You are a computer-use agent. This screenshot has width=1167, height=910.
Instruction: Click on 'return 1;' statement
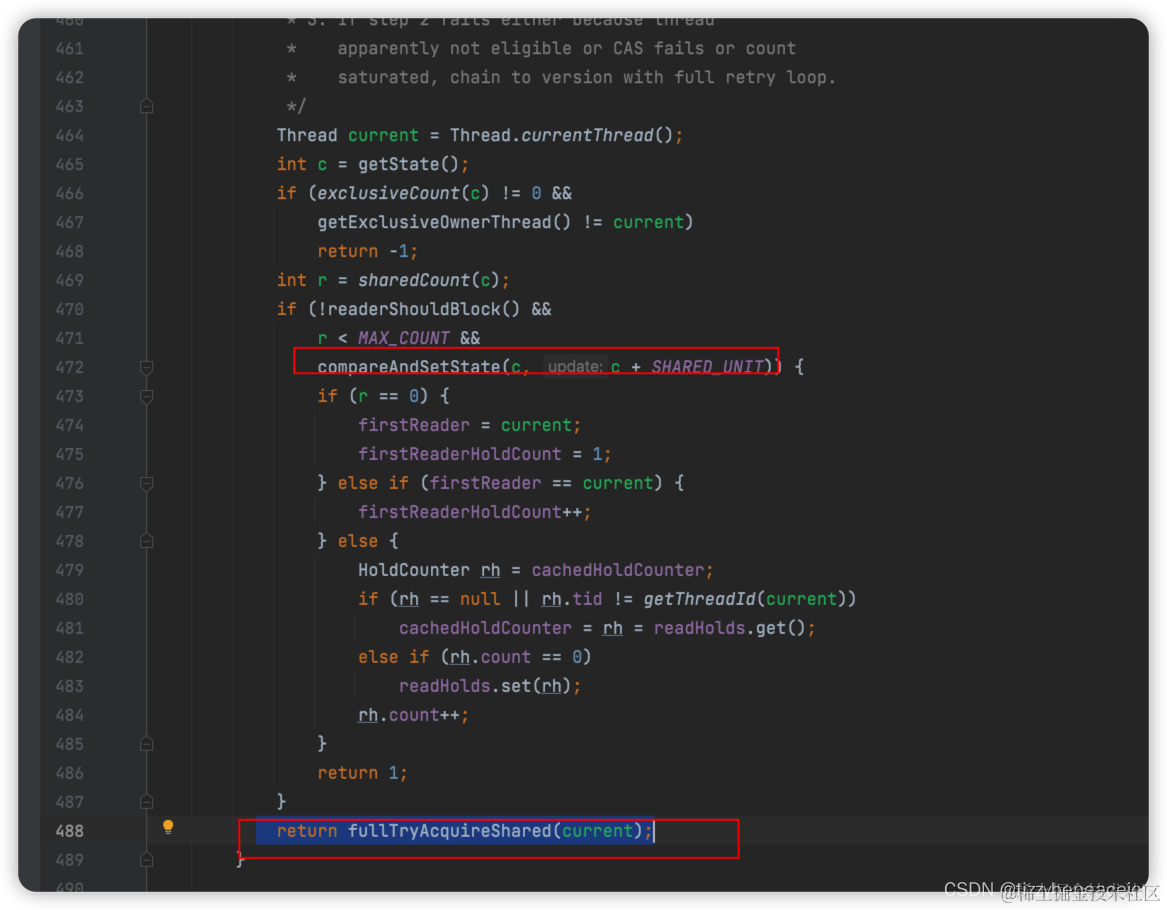pos(362,773)
